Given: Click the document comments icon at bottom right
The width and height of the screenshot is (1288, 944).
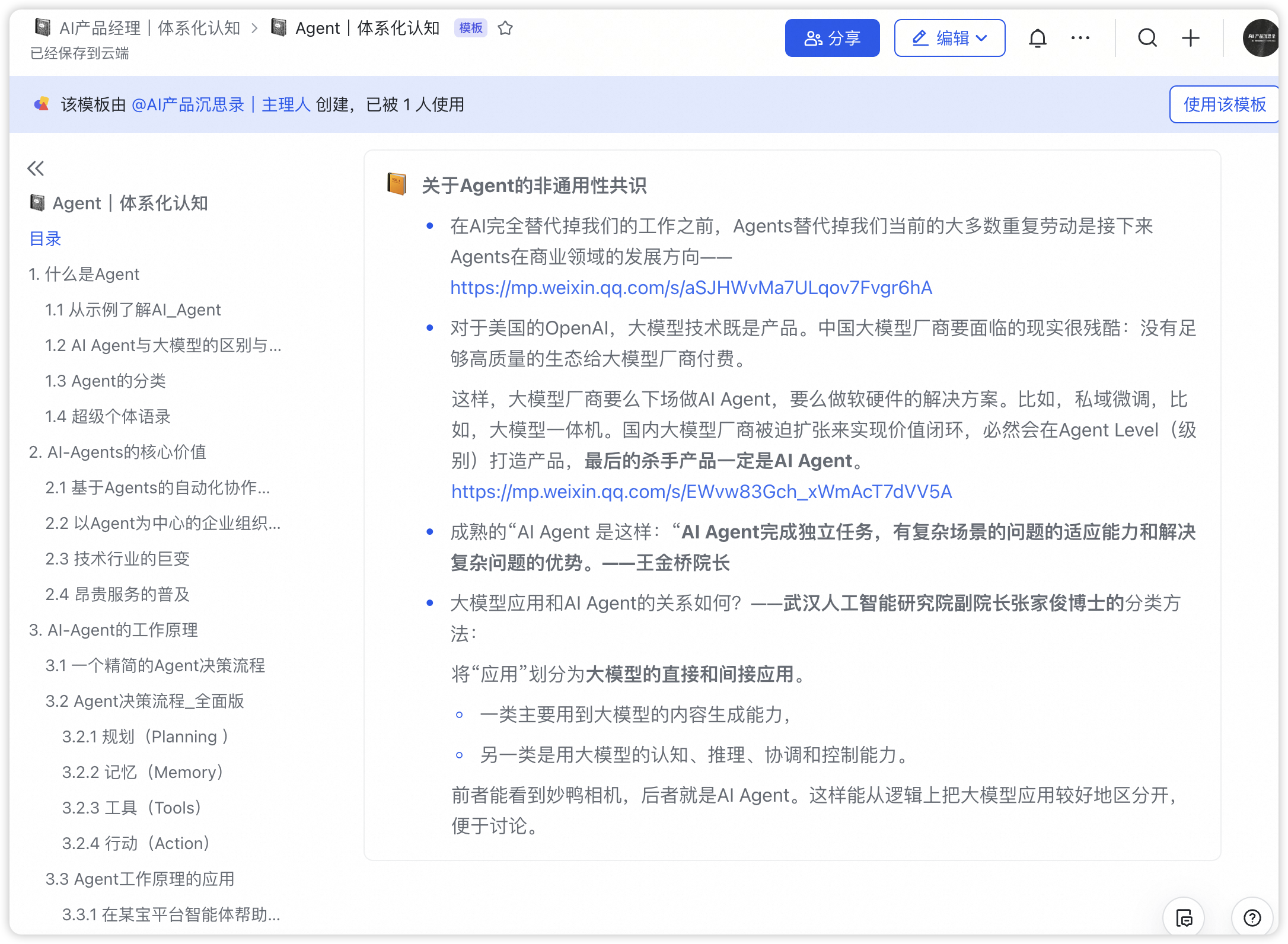Looking at the screenshot, I should coord(1184,918).
